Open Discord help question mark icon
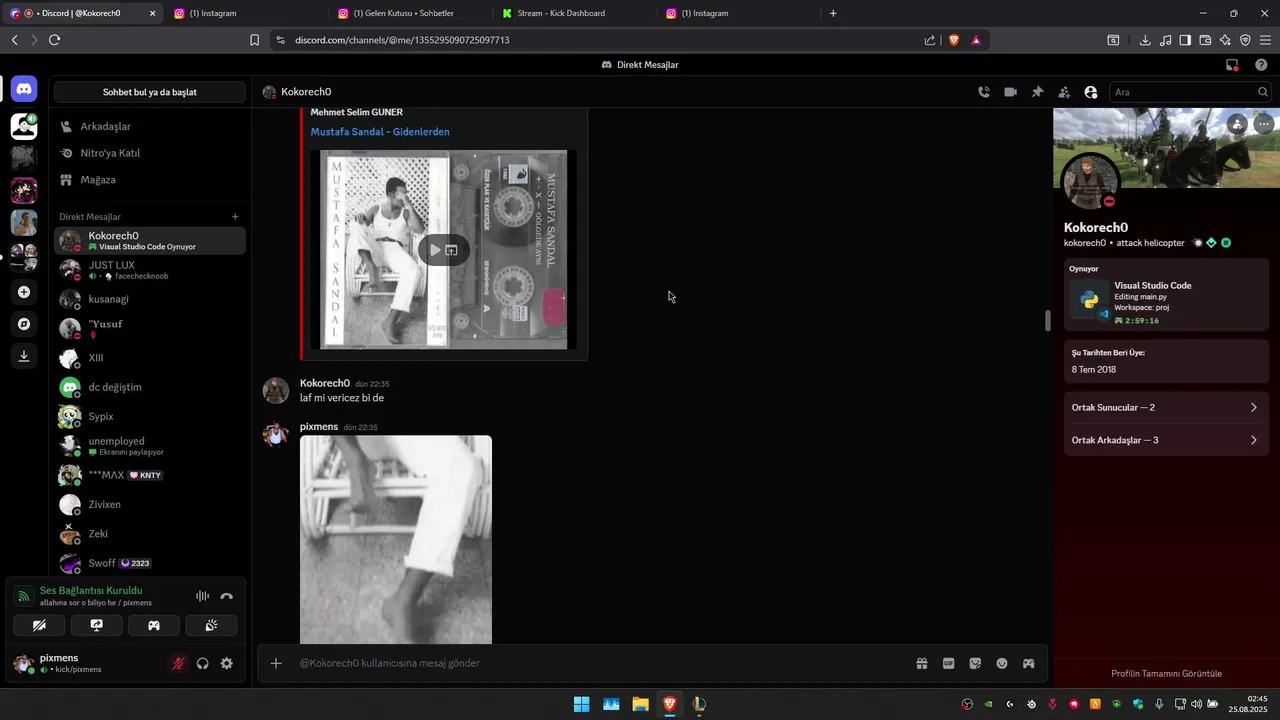The width and height of the screenshot is (1280, 720). [1261, 65]
